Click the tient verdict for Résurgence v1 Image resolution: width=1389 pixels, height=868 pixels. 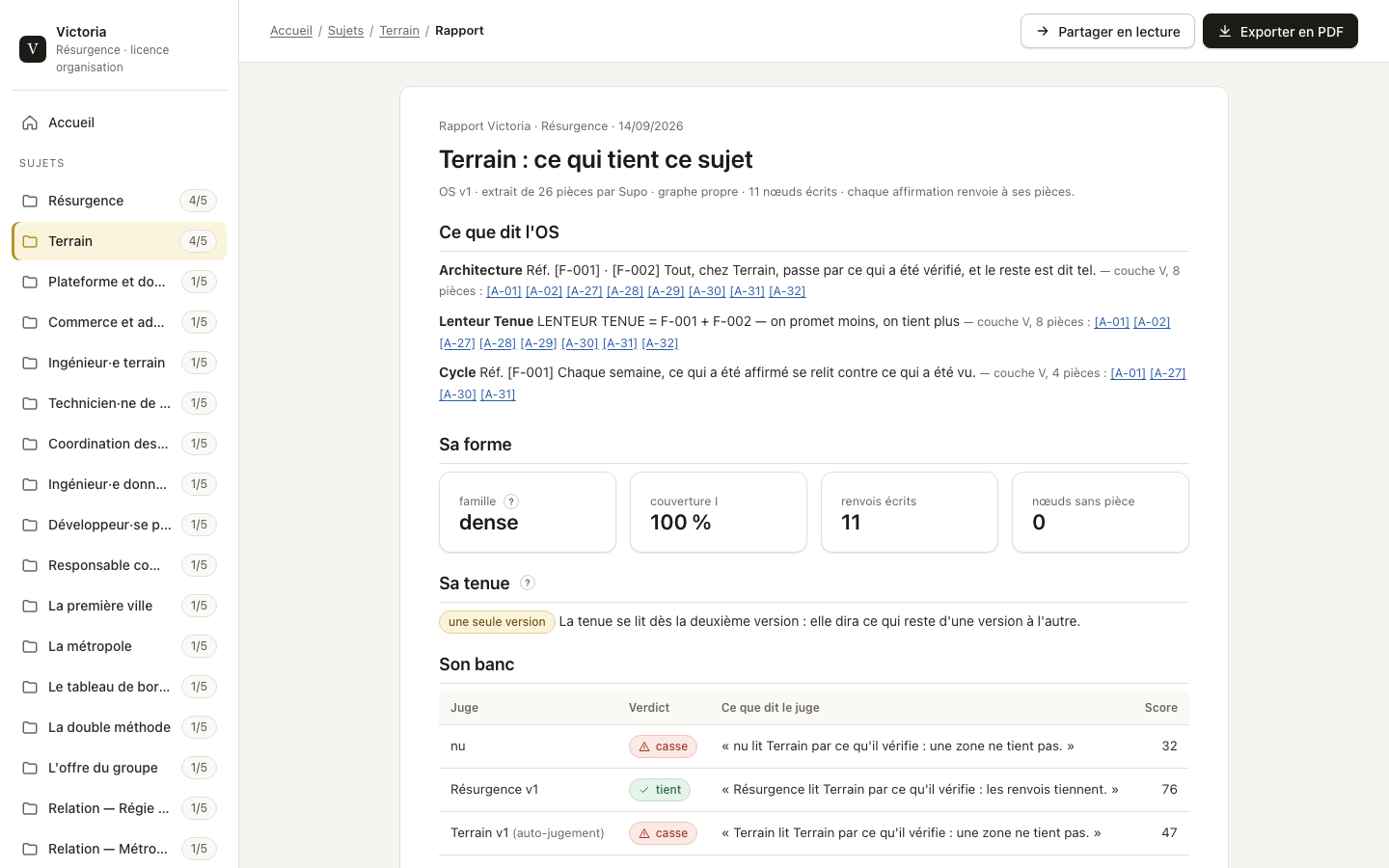[x=660, y=790]
